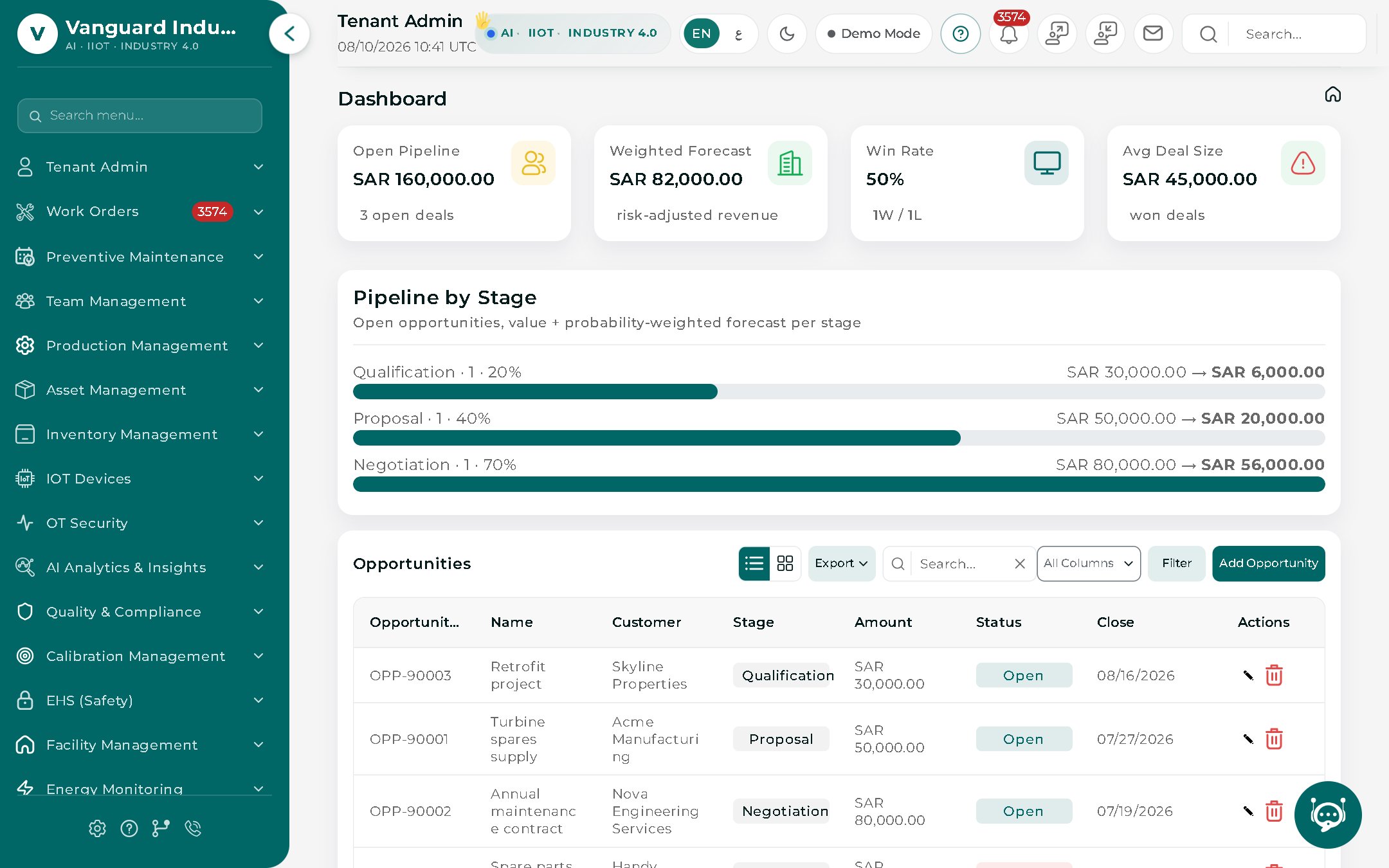Collapse the sidebar with the back chevron

[289, 33]
